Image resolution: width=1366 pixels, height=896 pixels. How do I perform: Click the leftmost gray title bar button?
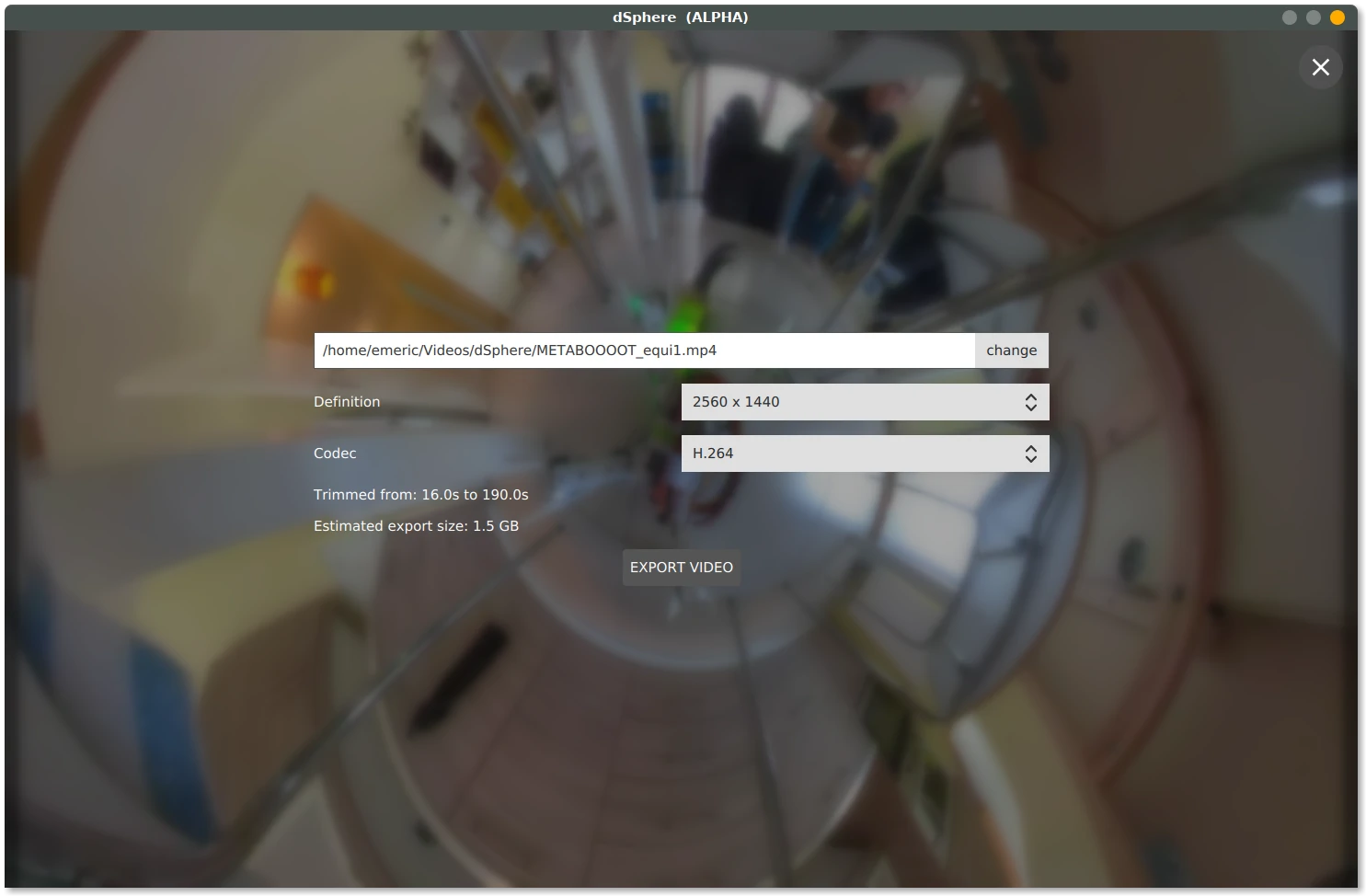(x=1289, y=17)
